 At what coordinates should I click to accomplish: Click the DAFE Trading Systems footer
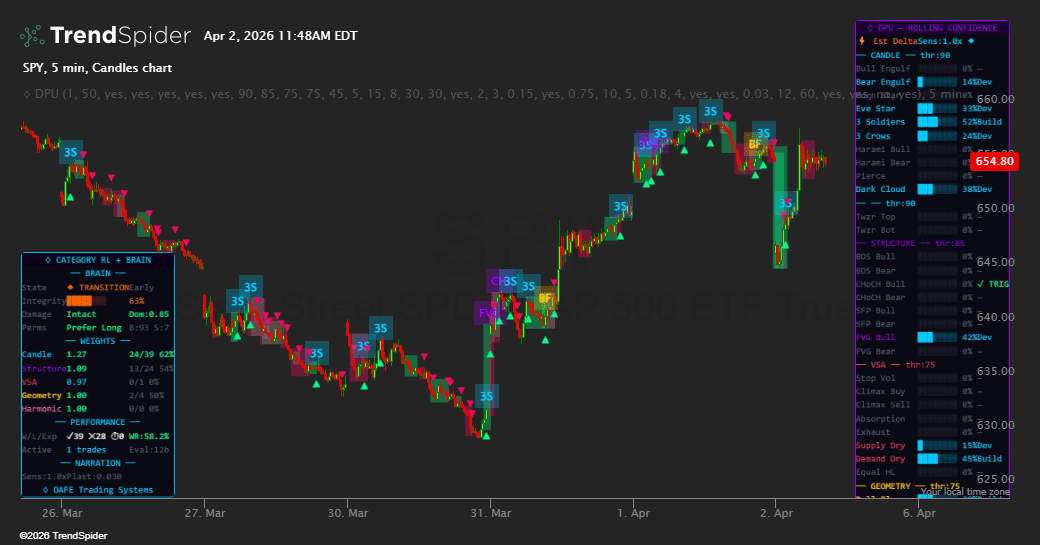[x=98, y=490]
